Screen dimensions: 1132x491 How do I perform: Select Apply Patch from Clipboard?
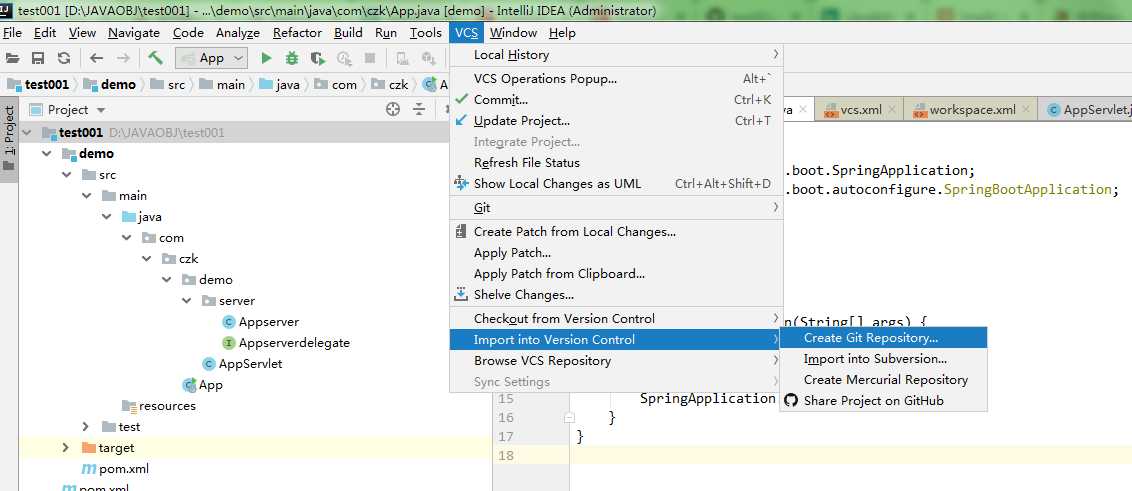[x=616, y=274]
